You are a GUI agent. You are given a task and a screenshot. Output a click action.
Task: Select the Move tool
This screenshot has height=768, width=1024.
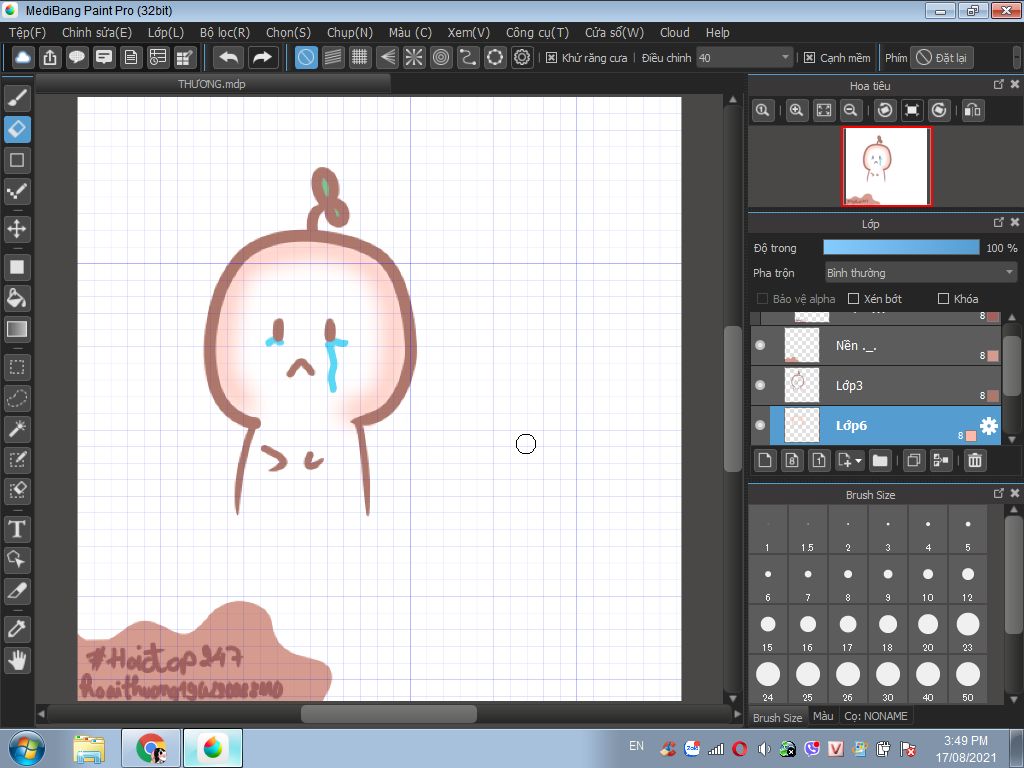pos(17,229)
